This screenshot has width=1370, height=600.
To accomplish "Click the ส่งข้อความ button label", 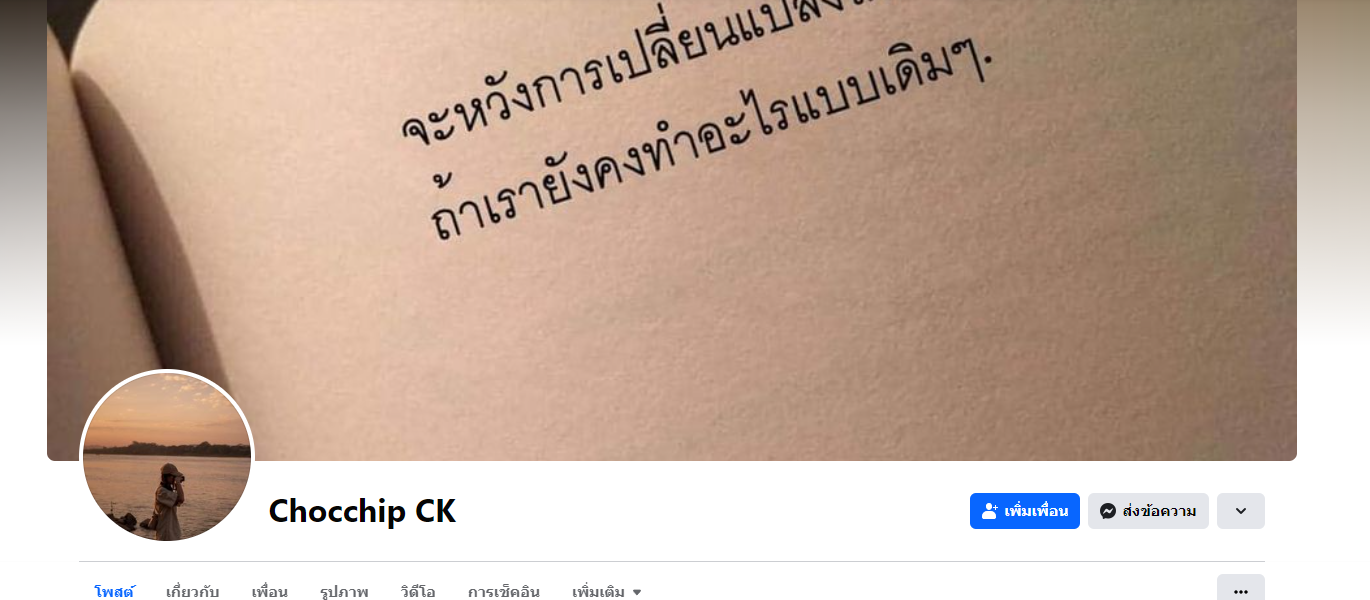I will [1159, 511].
